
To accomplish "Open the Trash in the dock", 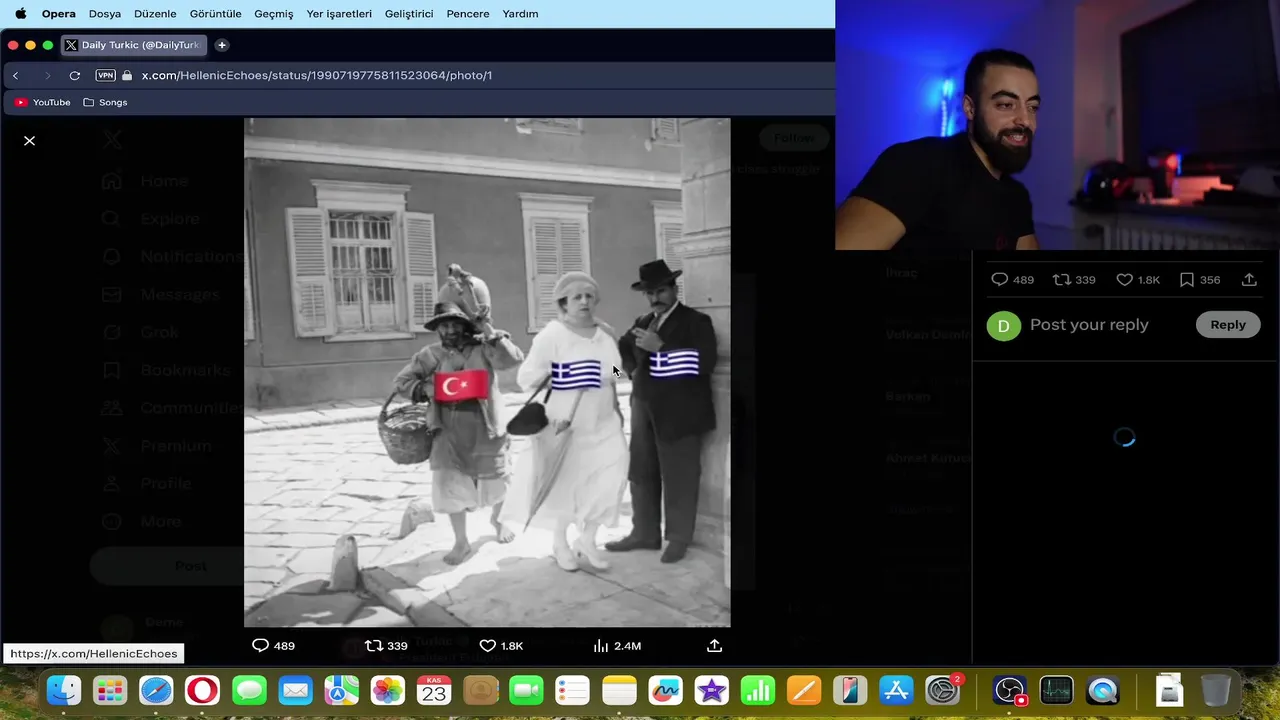I will tap(1215, 690).
